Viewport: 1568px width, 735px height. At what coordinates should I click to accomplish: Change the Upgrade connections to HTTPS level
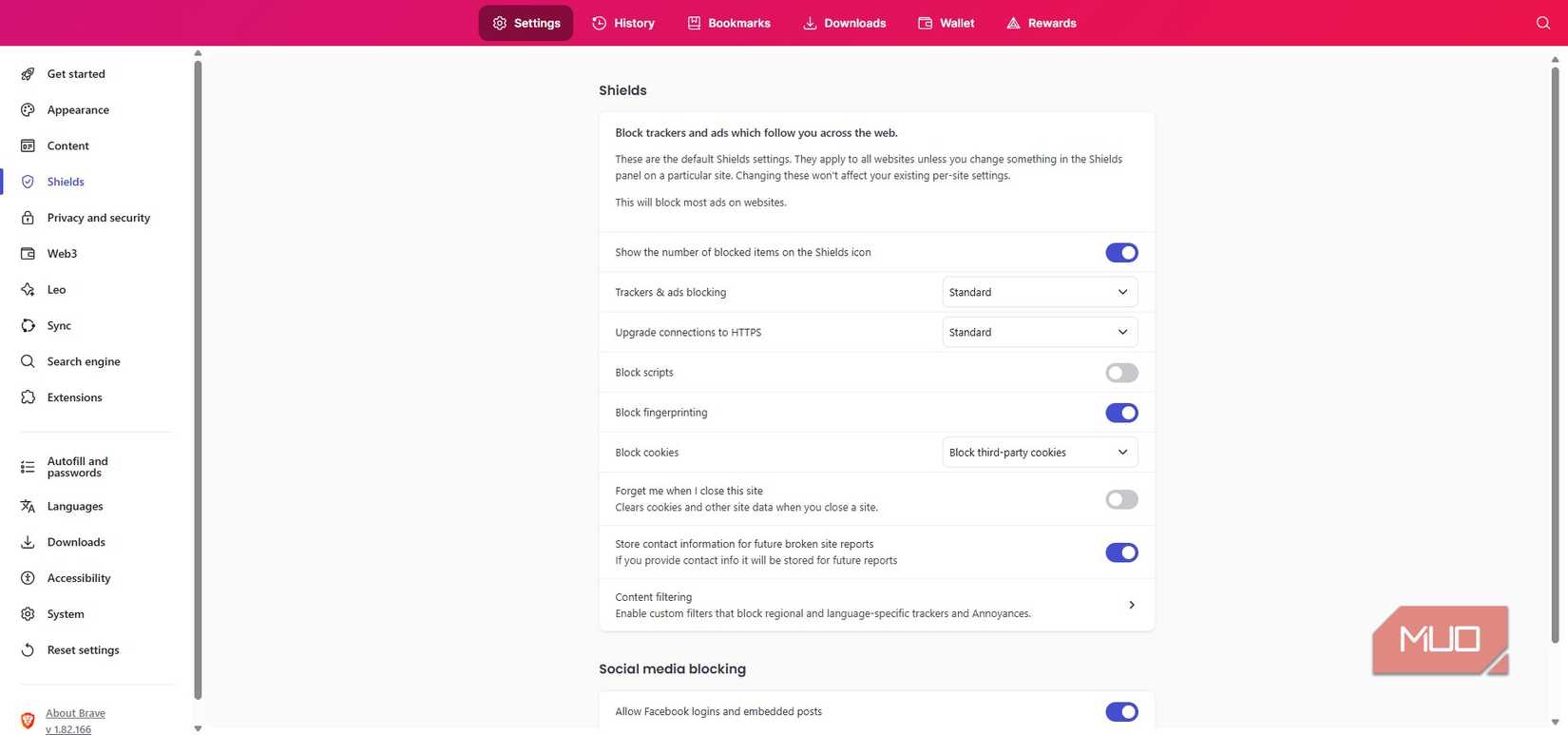pos(1038,332)
